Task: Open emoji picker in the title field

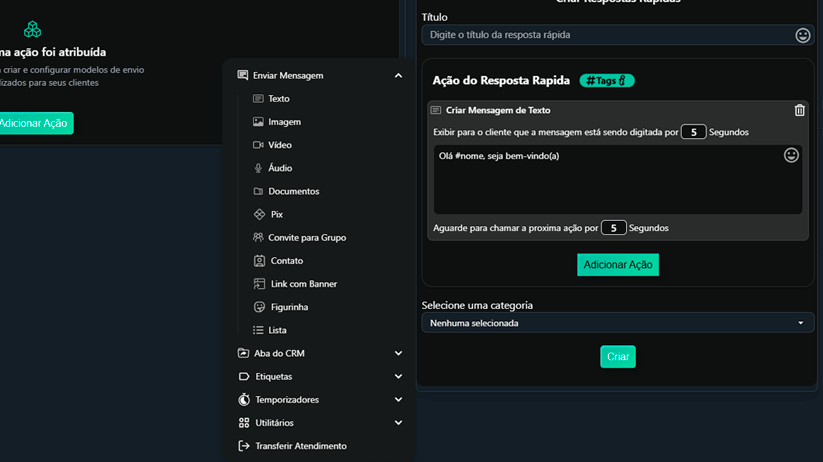Action: coord(802,35)
